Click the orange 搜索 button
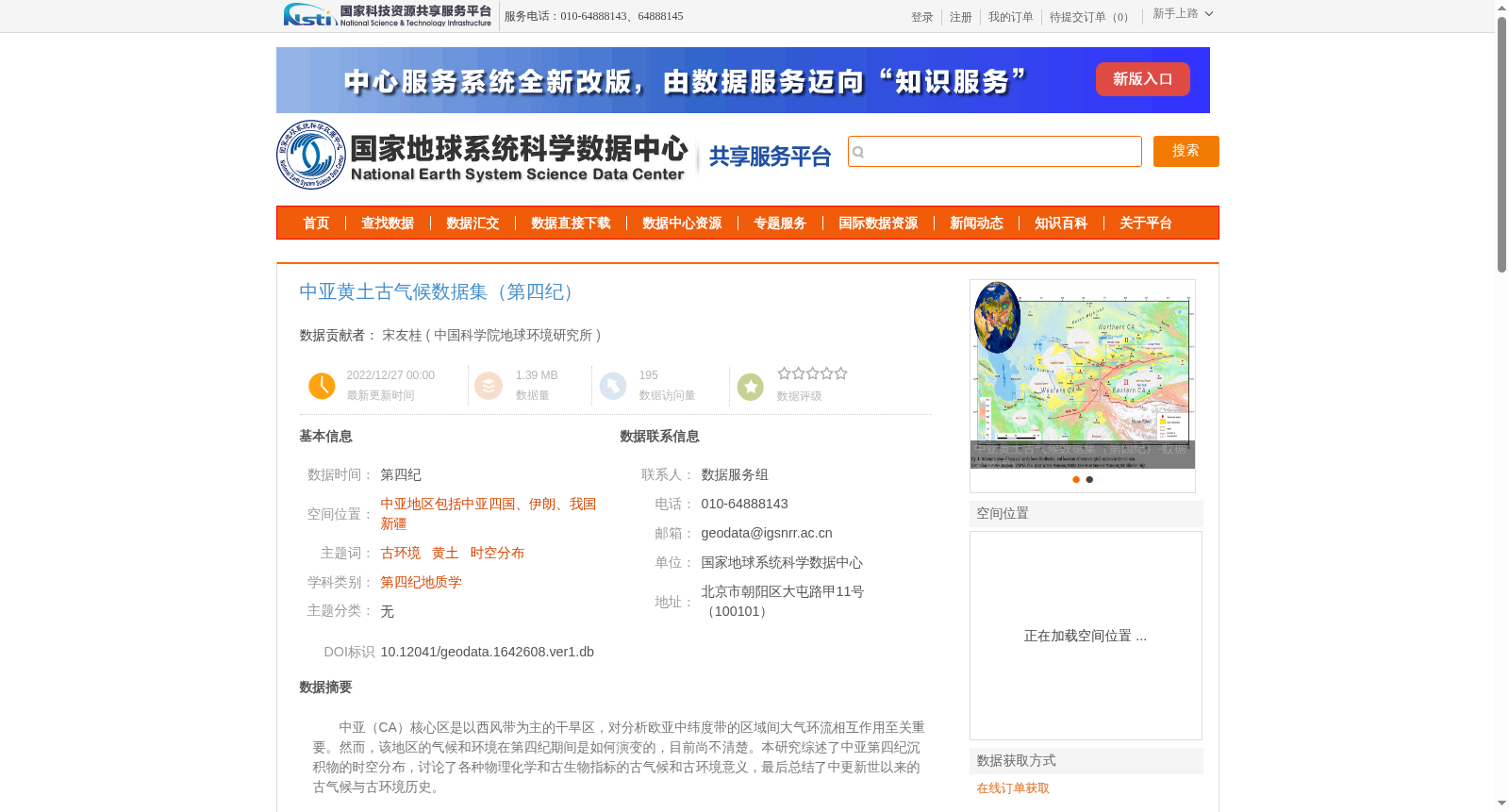1509x812 pixels. tap(1186, 151)
